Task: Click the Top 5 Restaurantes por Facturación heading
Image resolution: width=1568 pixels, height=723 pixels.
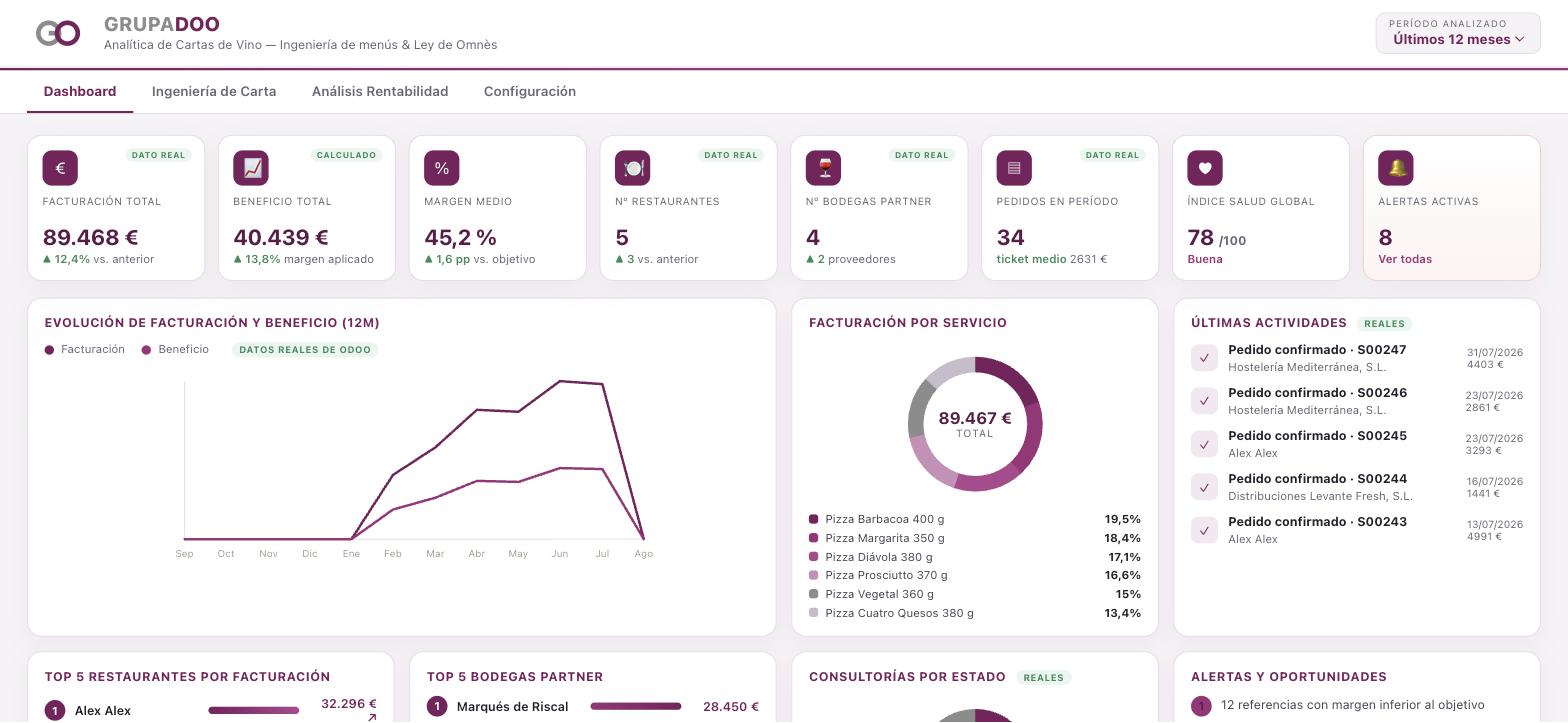Action: point(188,677)
